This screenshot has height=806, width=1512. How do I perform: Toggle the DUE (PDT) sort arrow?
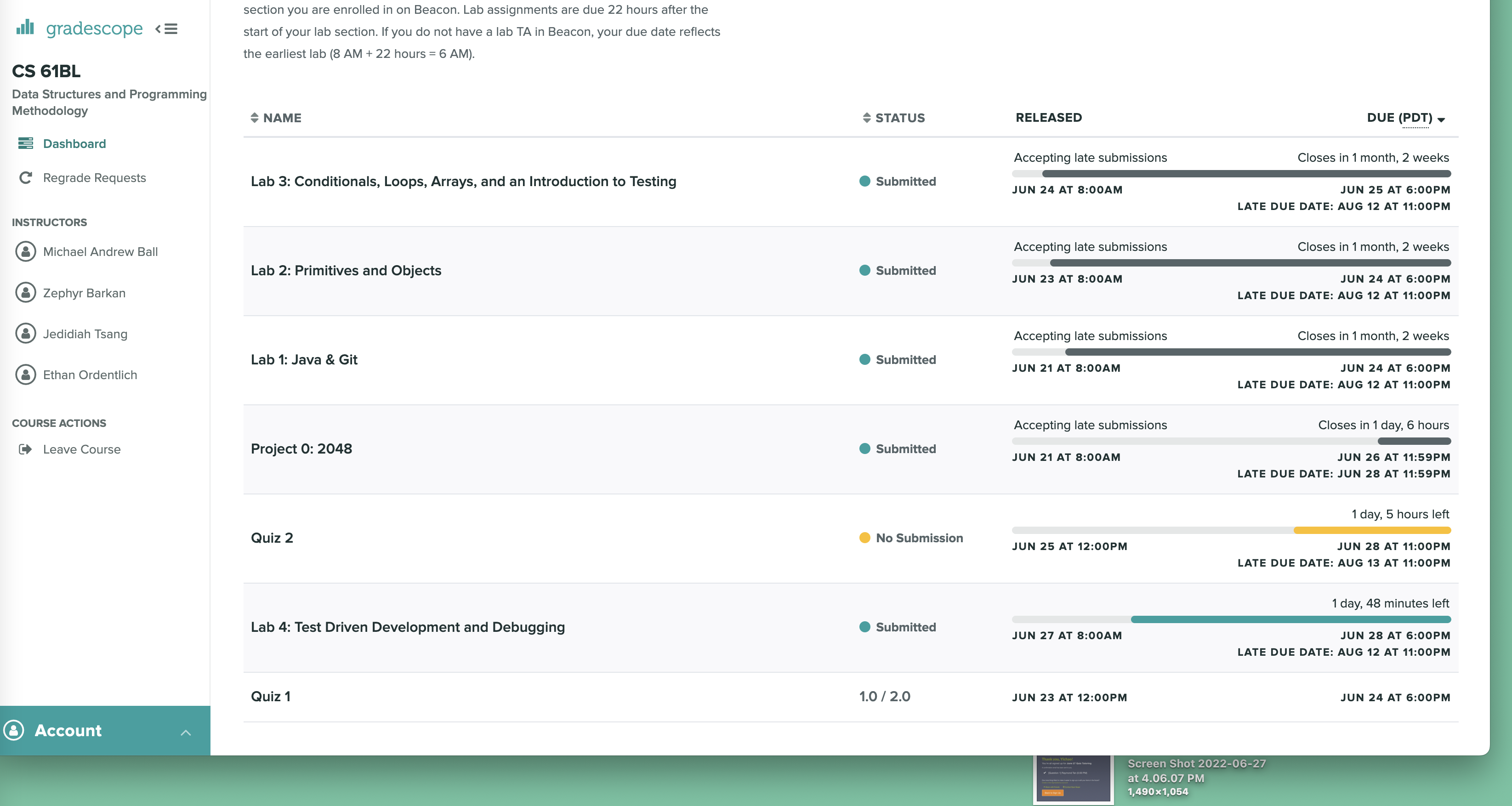(x=1441, y=119)
